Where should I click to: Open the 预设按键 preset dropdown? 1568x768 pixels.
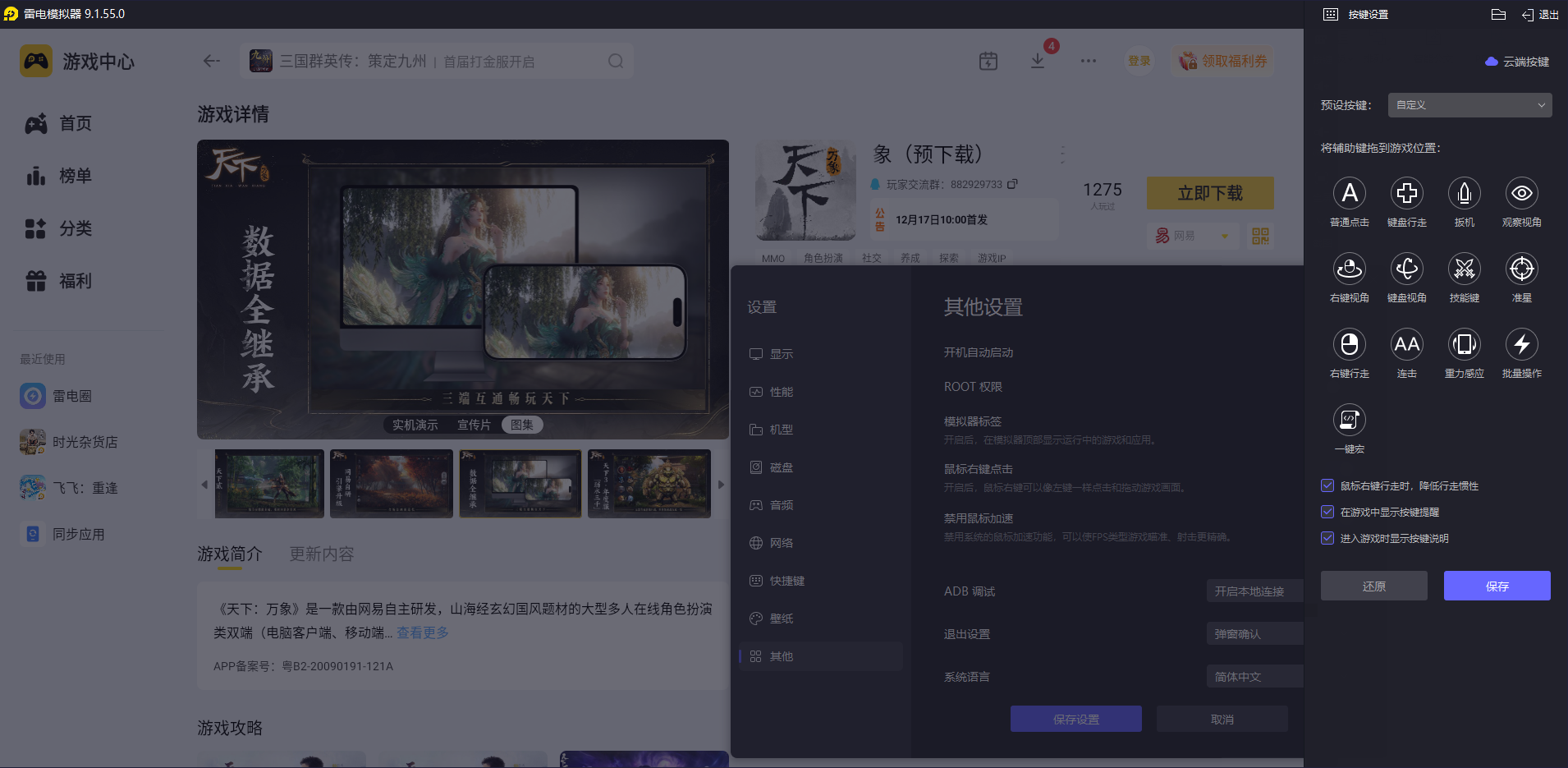coord(1469,105)
